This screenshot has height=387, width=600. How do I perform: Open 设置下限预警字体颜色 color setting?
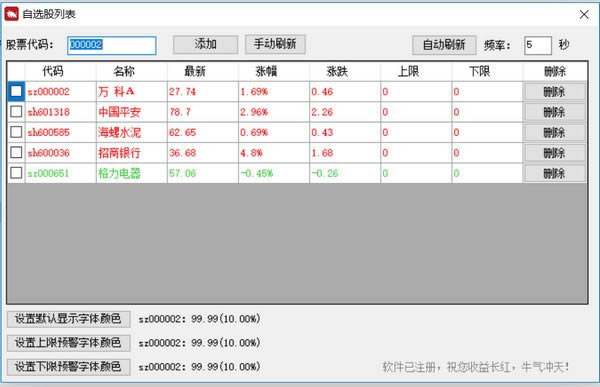pos(68,367)
